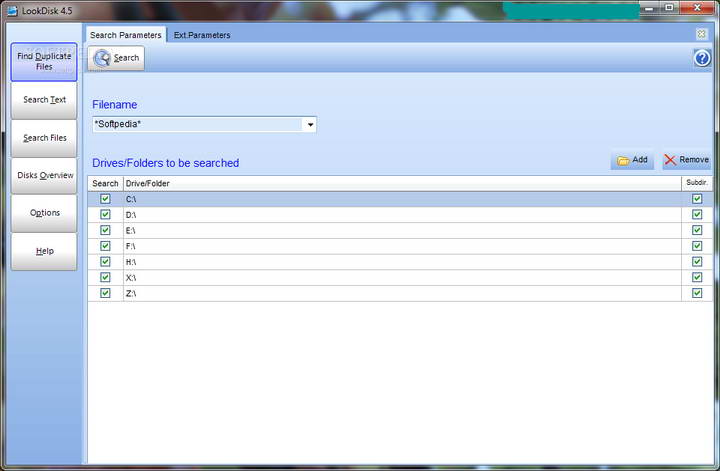Image resolution: width=720 pixels, height=471 pixels.
Task: Select the F:\ drive row text
Action: coord(130,246)
